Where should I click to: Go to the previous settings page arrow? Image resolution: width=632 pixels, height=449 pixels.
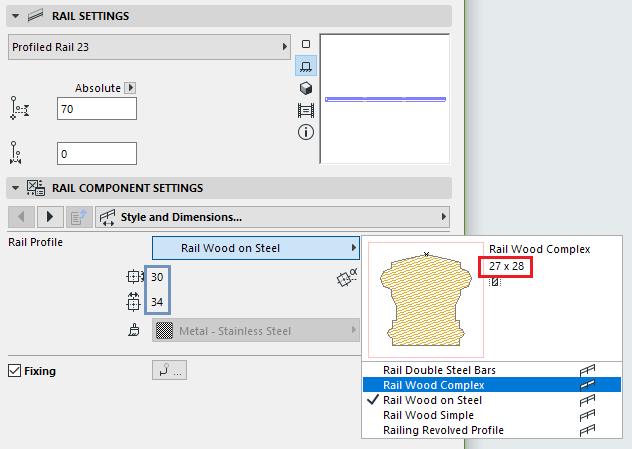21,217
